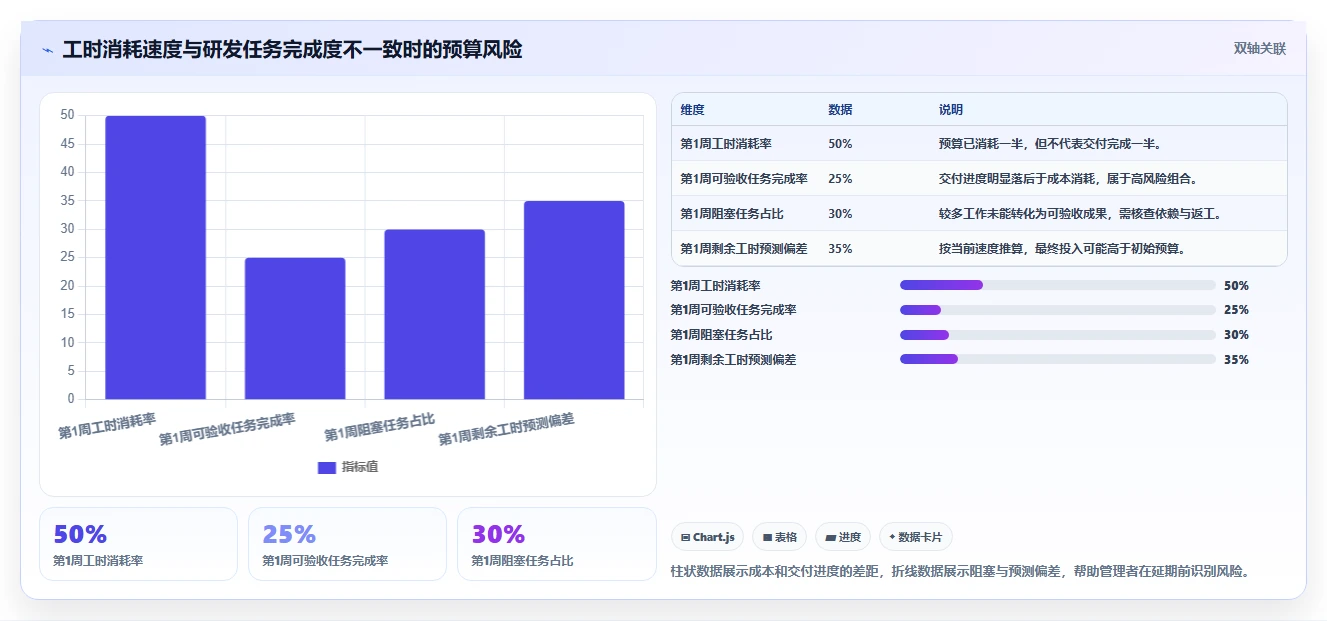This screenshot has width=1327, height=621.
Task: Click the 说明 column header
Action: click(950, 110)
